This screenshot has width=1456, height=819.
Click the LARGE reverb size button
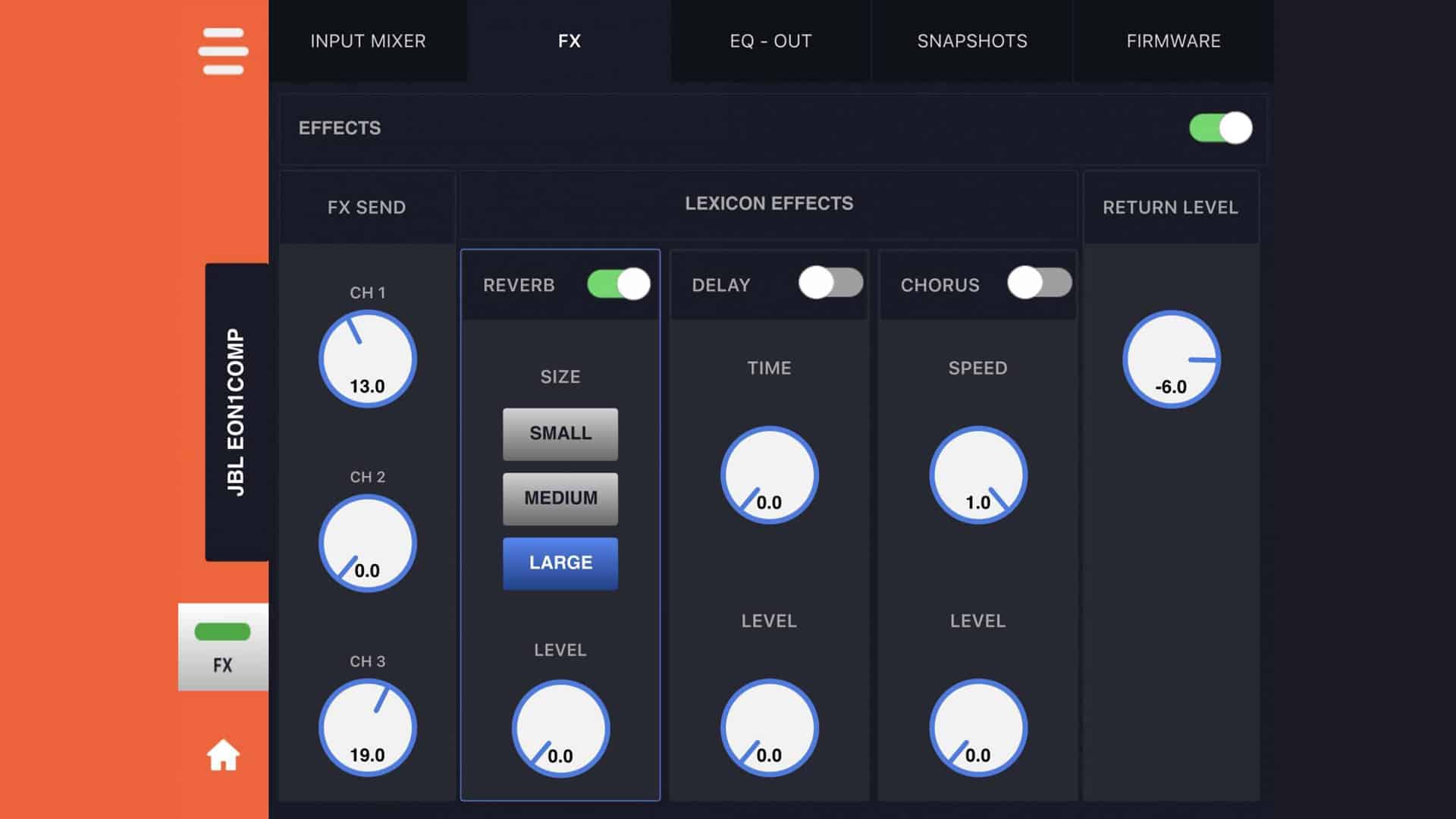(x=560, y=563)
